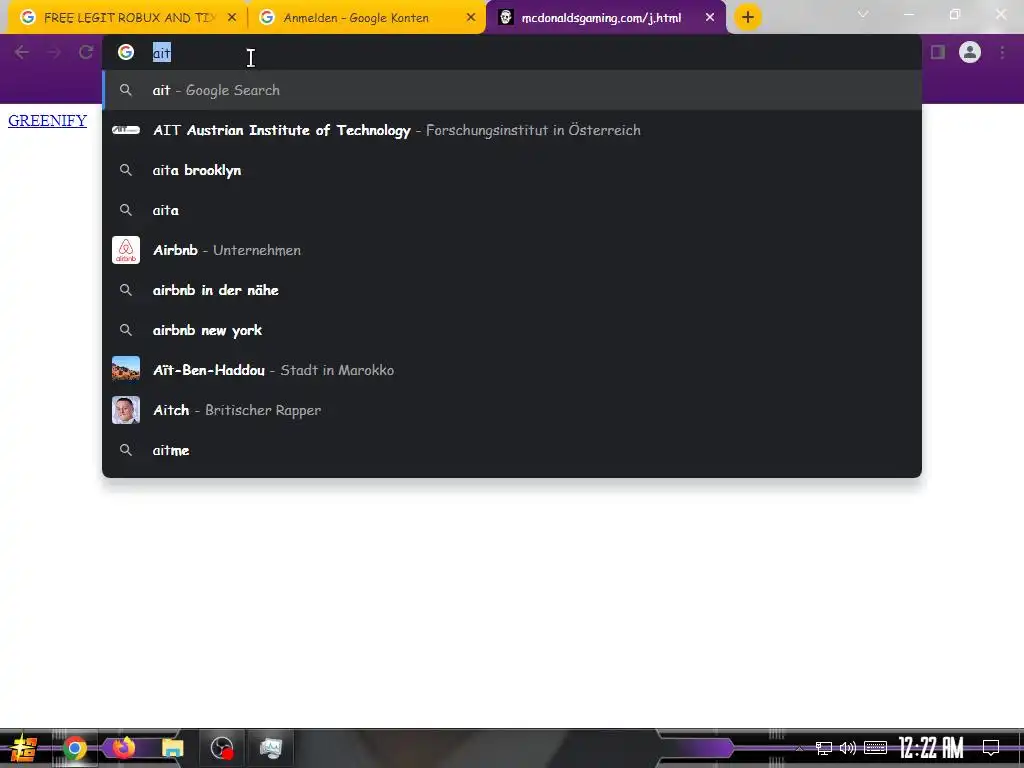Open network status tray icon
Screen dimensions: 1024x768
pos(824,748)
